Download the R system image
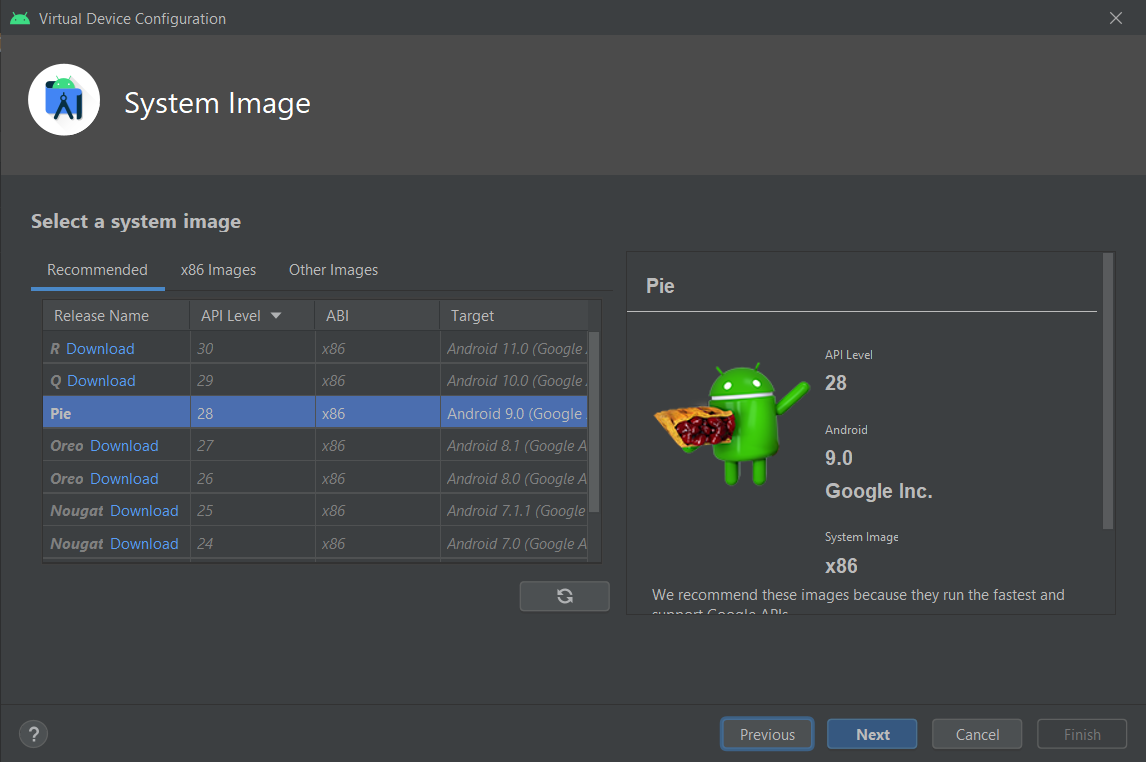The image size is (1146, 762). coord(100,348)
